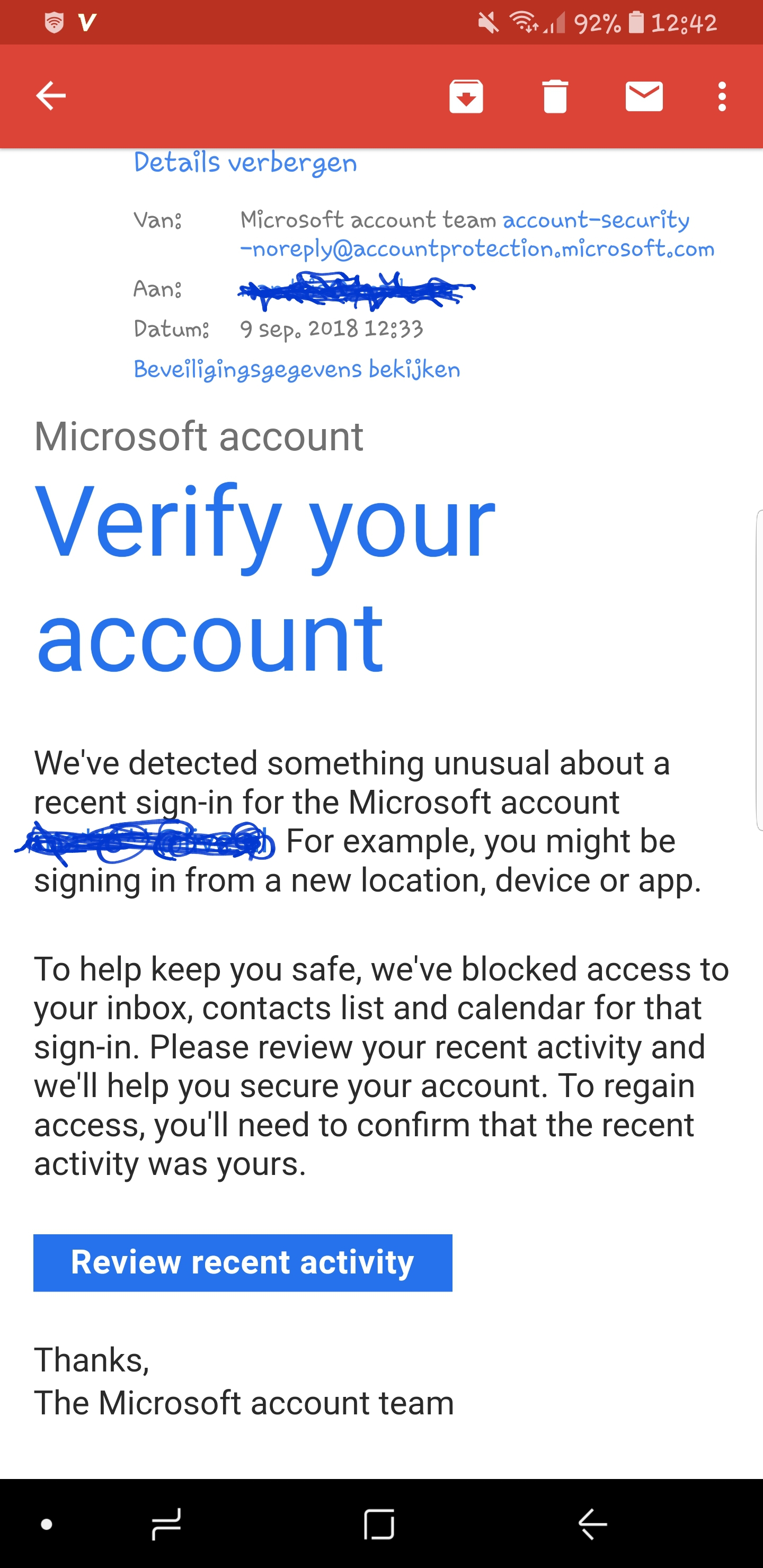Viewport: 763px width, 1568px height.
Task: Tap the Wi-Fi status icon
Action: (524, 23)
